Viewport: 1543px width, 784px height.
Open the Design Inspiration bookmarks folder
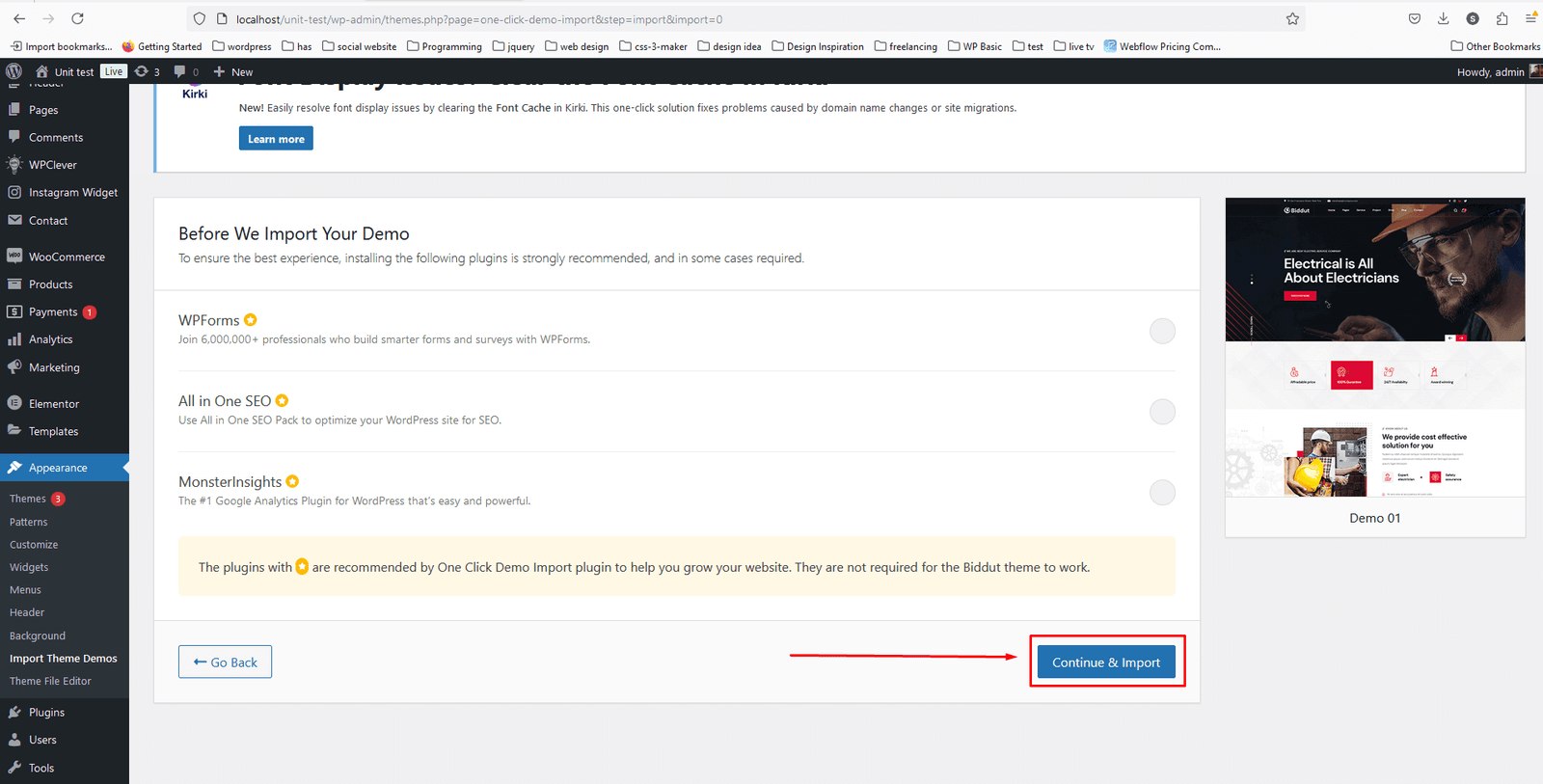(818, 46)
